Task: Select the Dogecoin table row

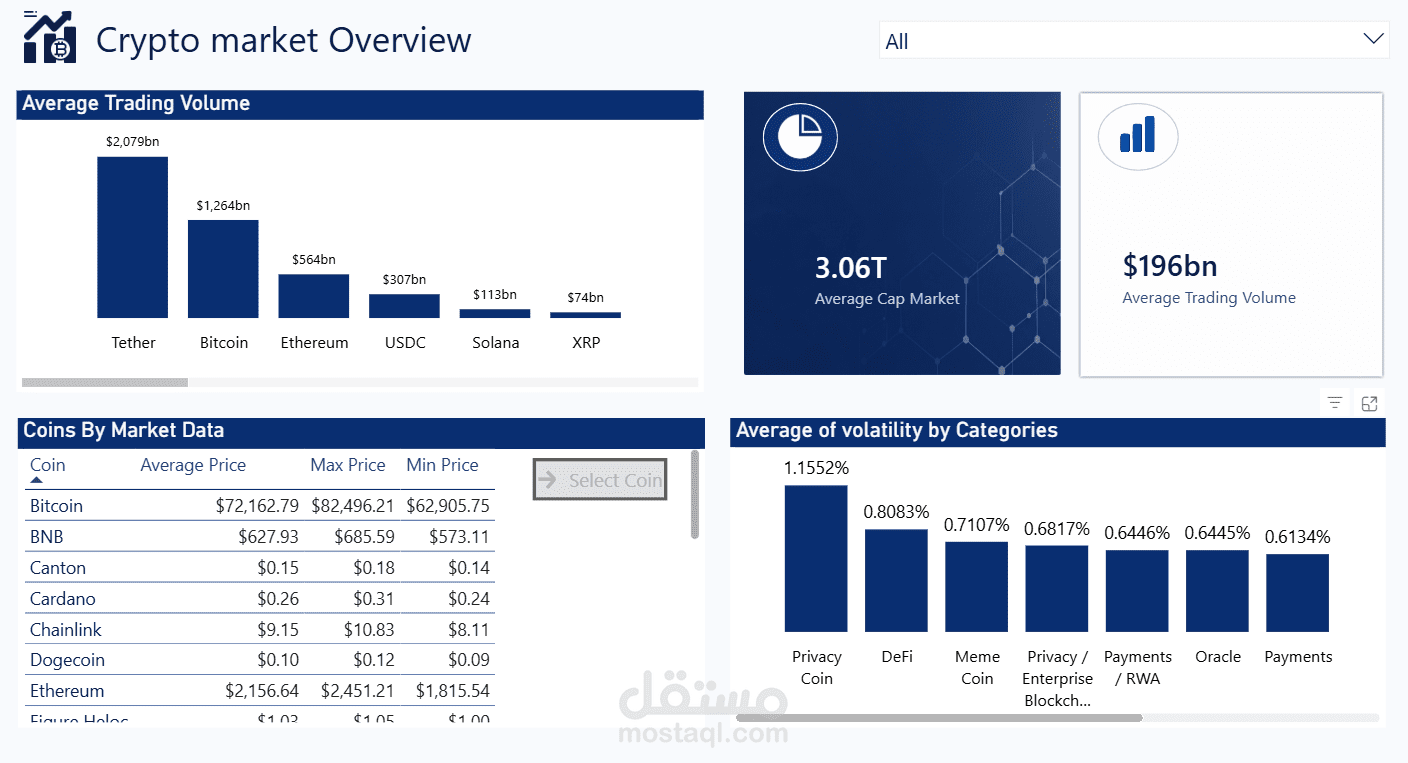Action: click(260, 660)
